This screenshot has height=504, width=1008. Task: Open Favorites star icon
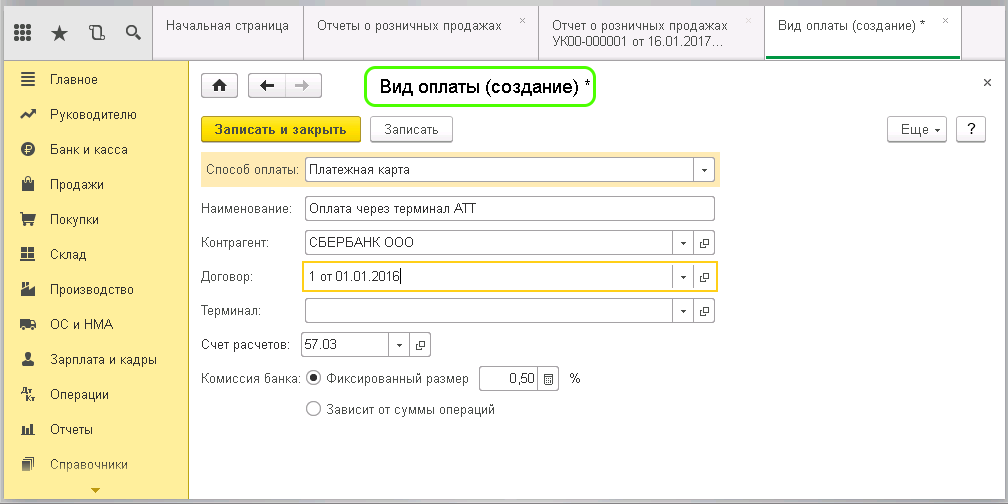click(59, 33)
